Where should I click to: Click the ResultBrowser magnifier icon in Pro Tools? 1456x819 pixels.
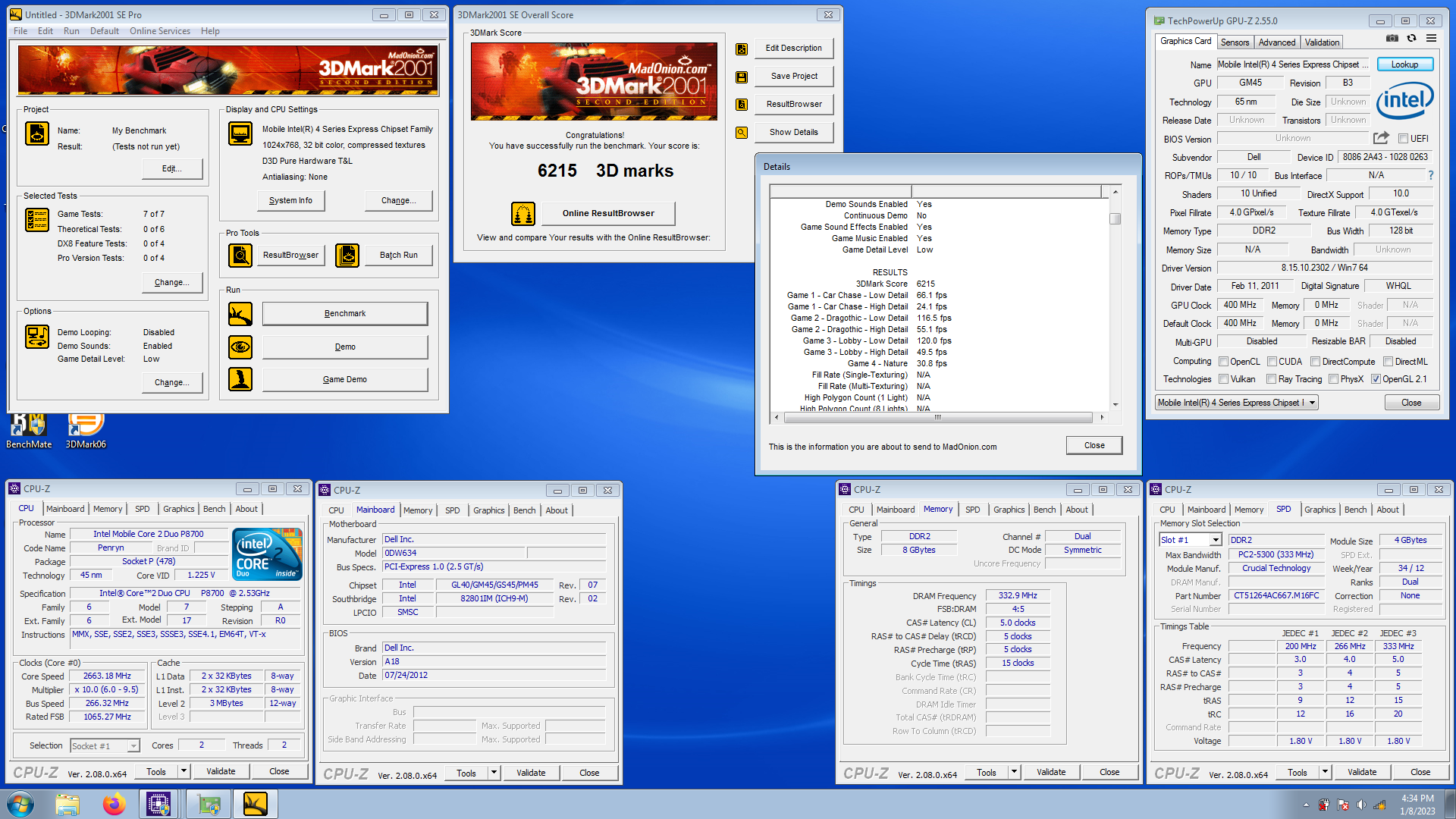pos(240,256)
